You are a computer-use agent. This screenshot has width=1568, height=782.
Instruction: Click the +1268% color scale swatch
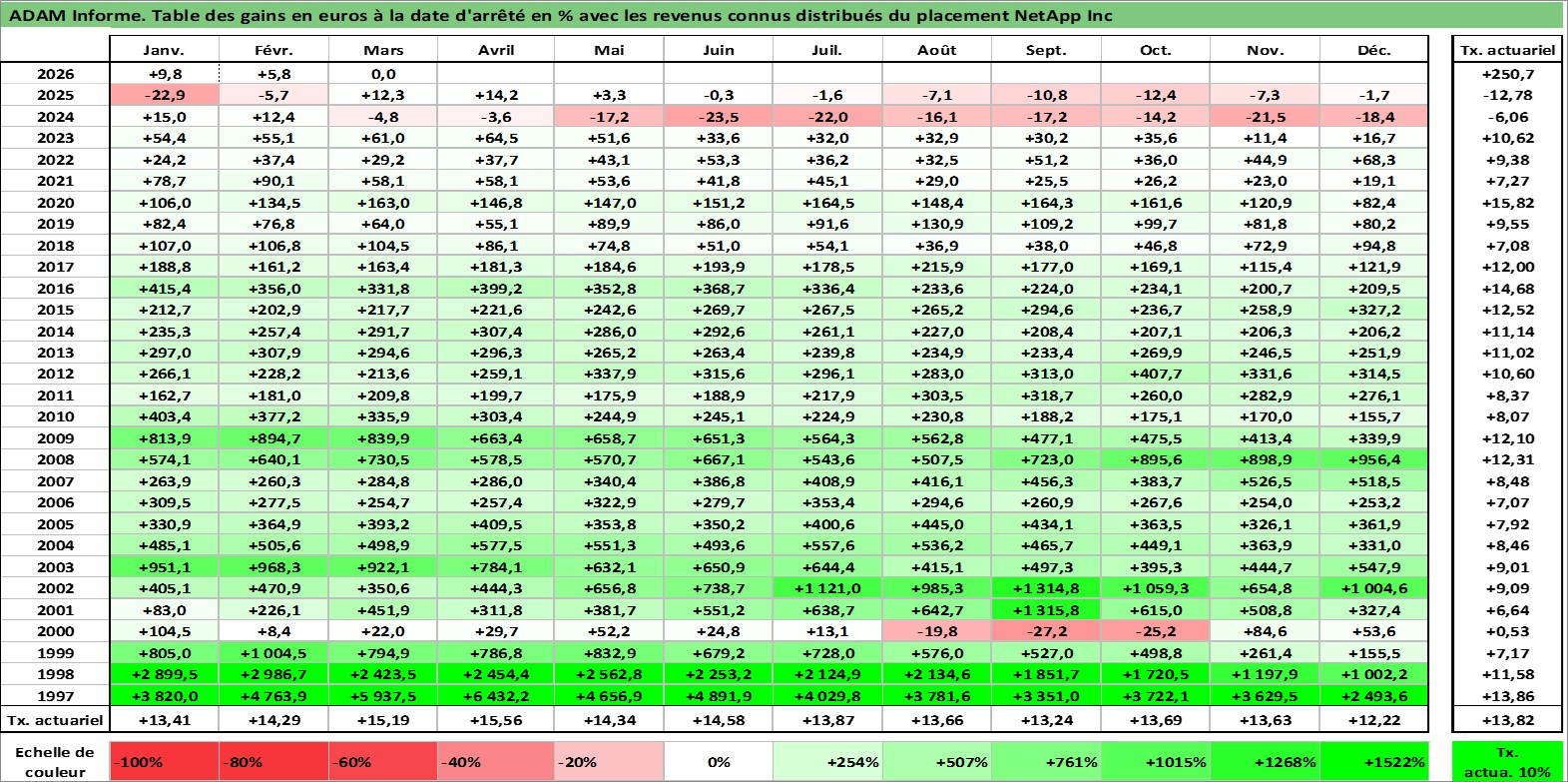coord(1265,761)
